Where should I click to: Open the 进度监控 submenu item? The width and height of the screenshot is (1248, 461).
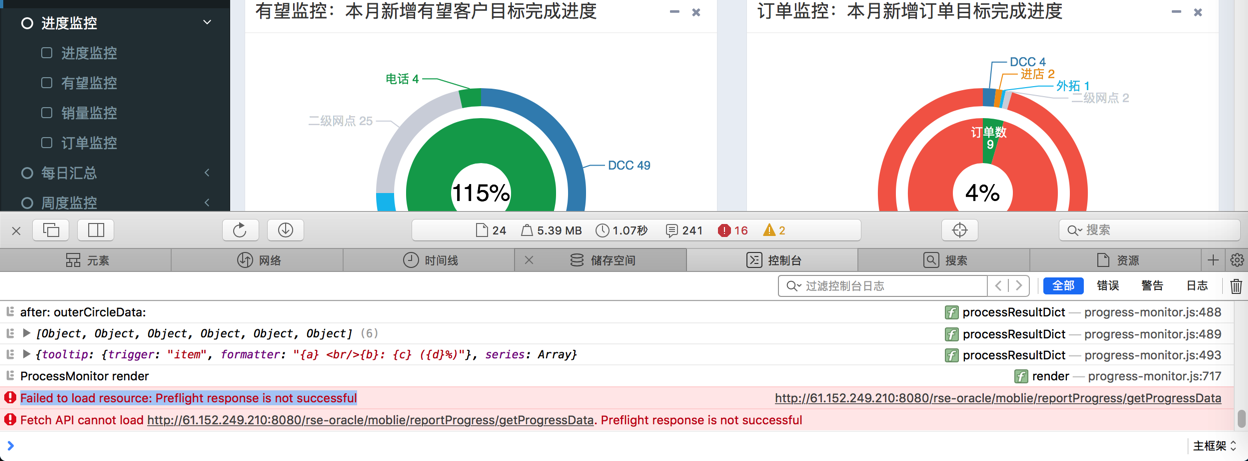pyautogui.click(x=89, y=52)
